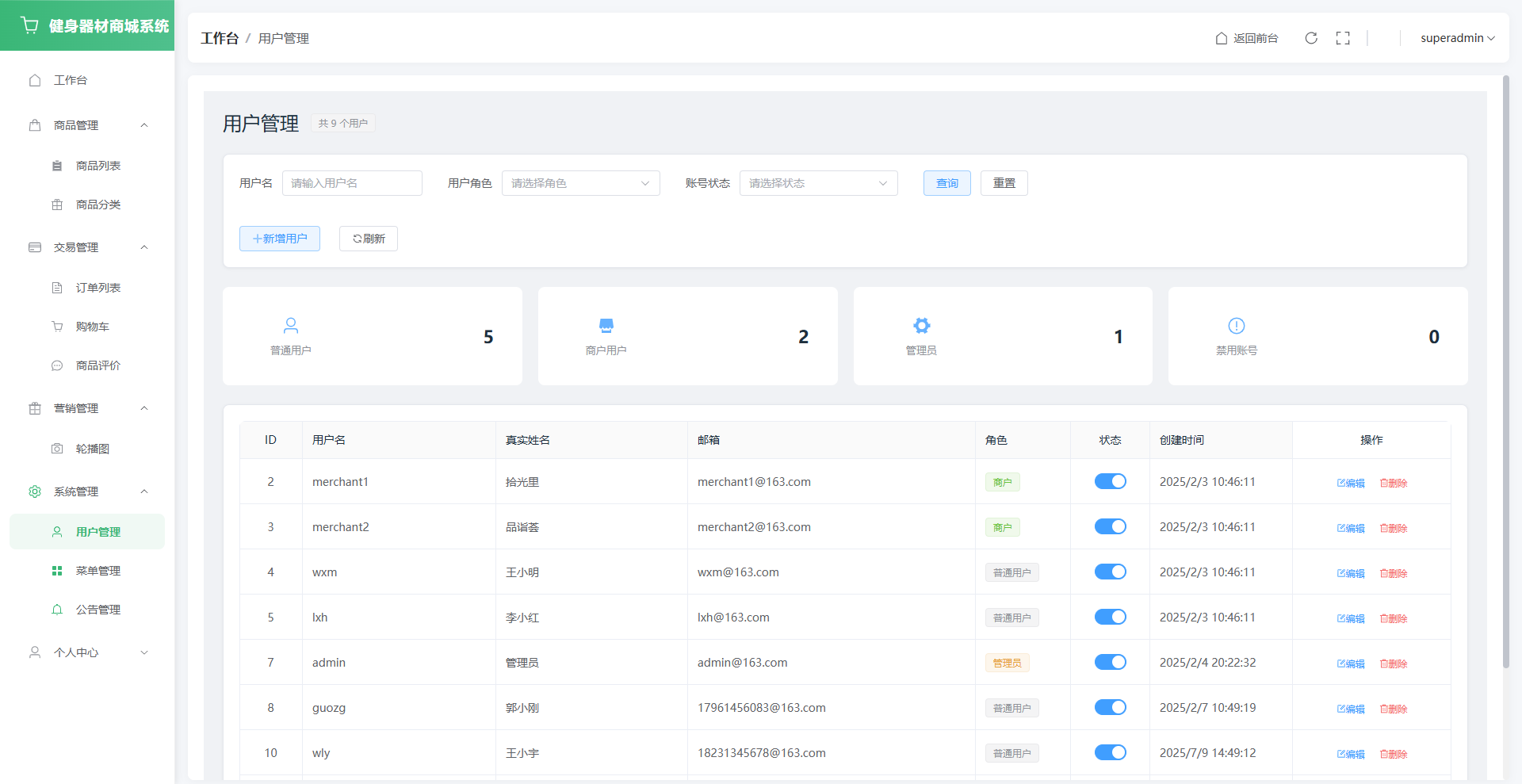Open the 账号状态 status dropdown
This screenshot has height=784, width=1522.
[818, 183]
